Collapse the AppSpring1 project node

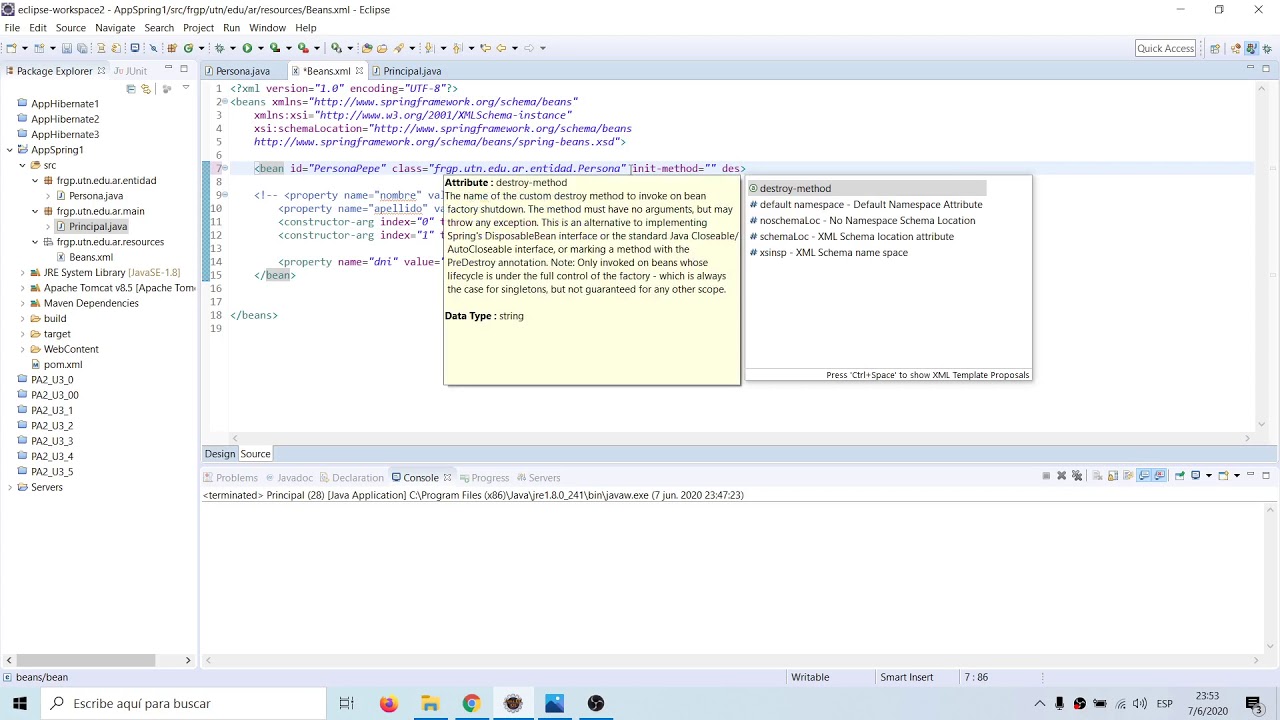[10, 150]
